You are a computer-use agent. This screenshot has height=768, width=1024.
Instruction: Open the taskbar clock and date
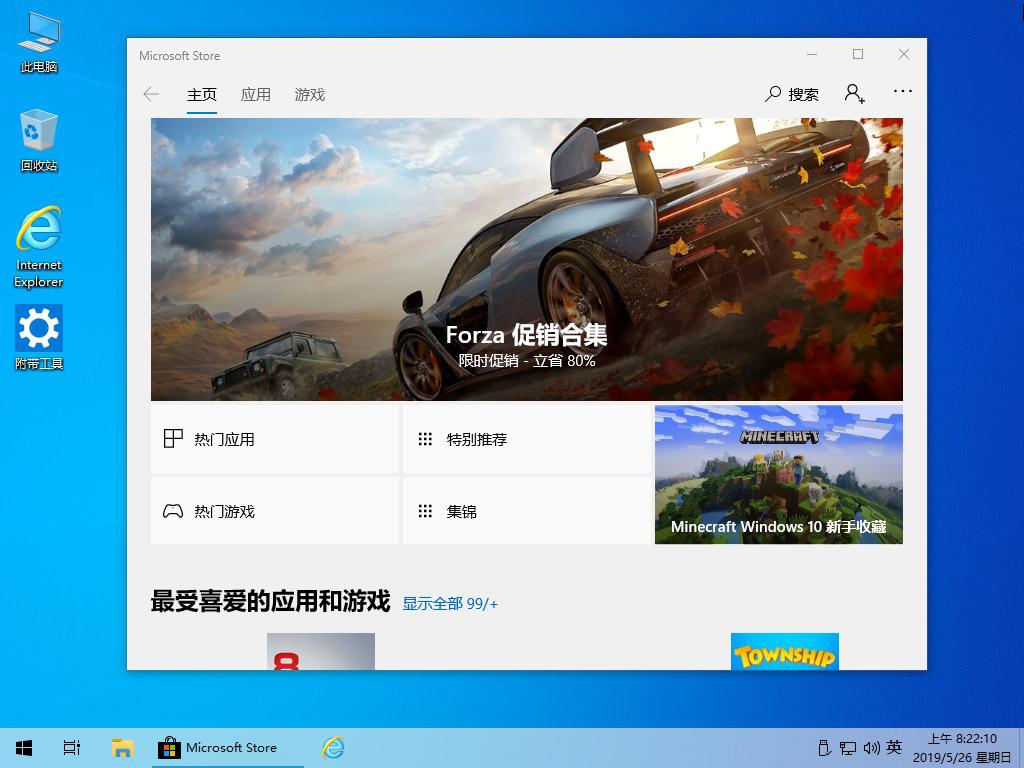pos(963,748)
